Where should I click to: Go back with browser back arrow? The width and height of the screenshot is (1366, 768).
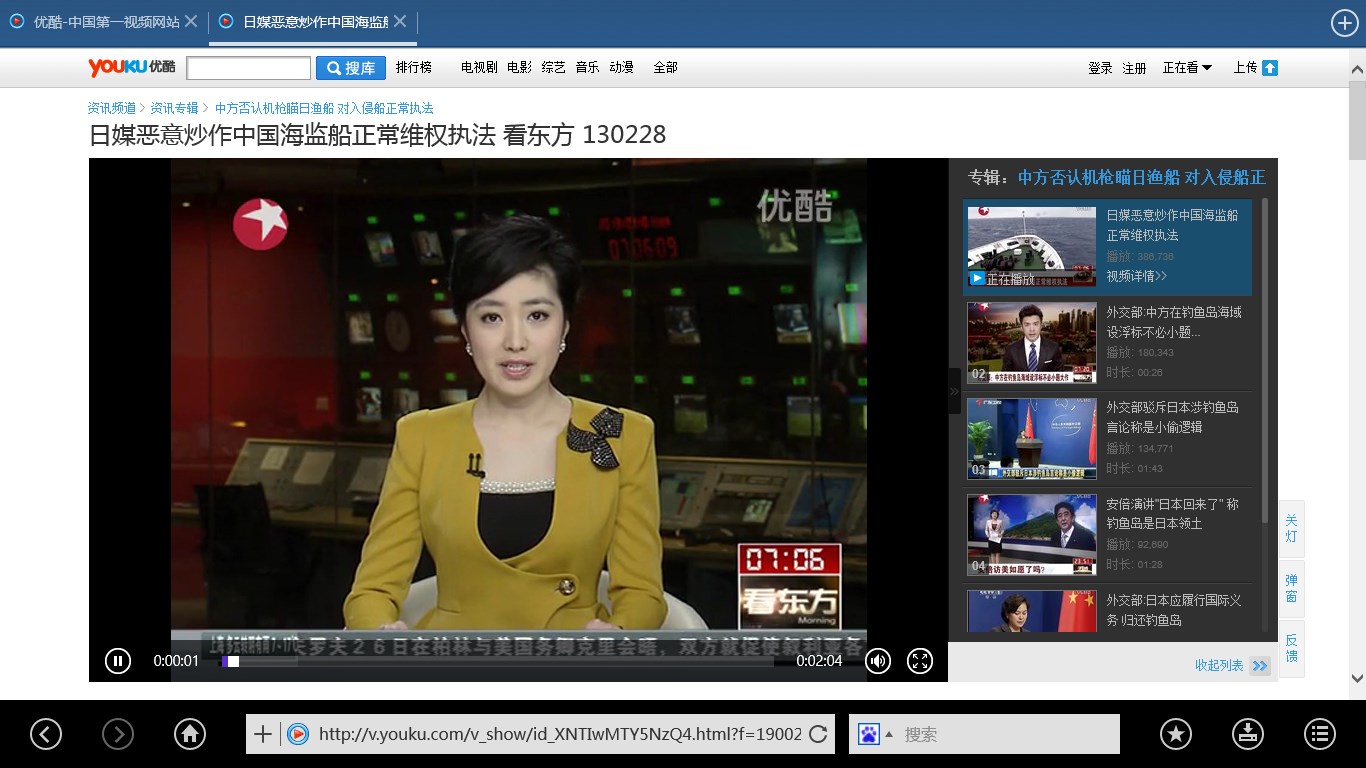(46, 734)
